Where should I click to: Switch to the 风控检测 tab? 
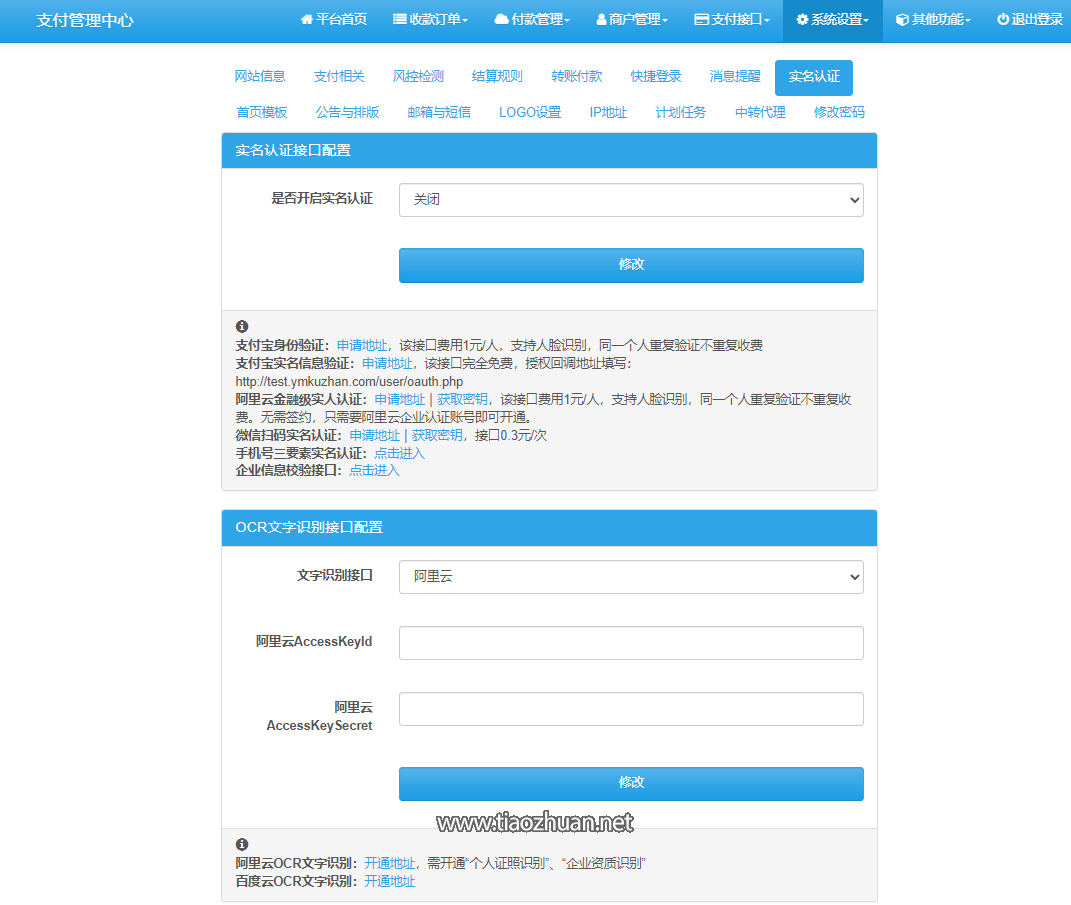coord(417,76)
